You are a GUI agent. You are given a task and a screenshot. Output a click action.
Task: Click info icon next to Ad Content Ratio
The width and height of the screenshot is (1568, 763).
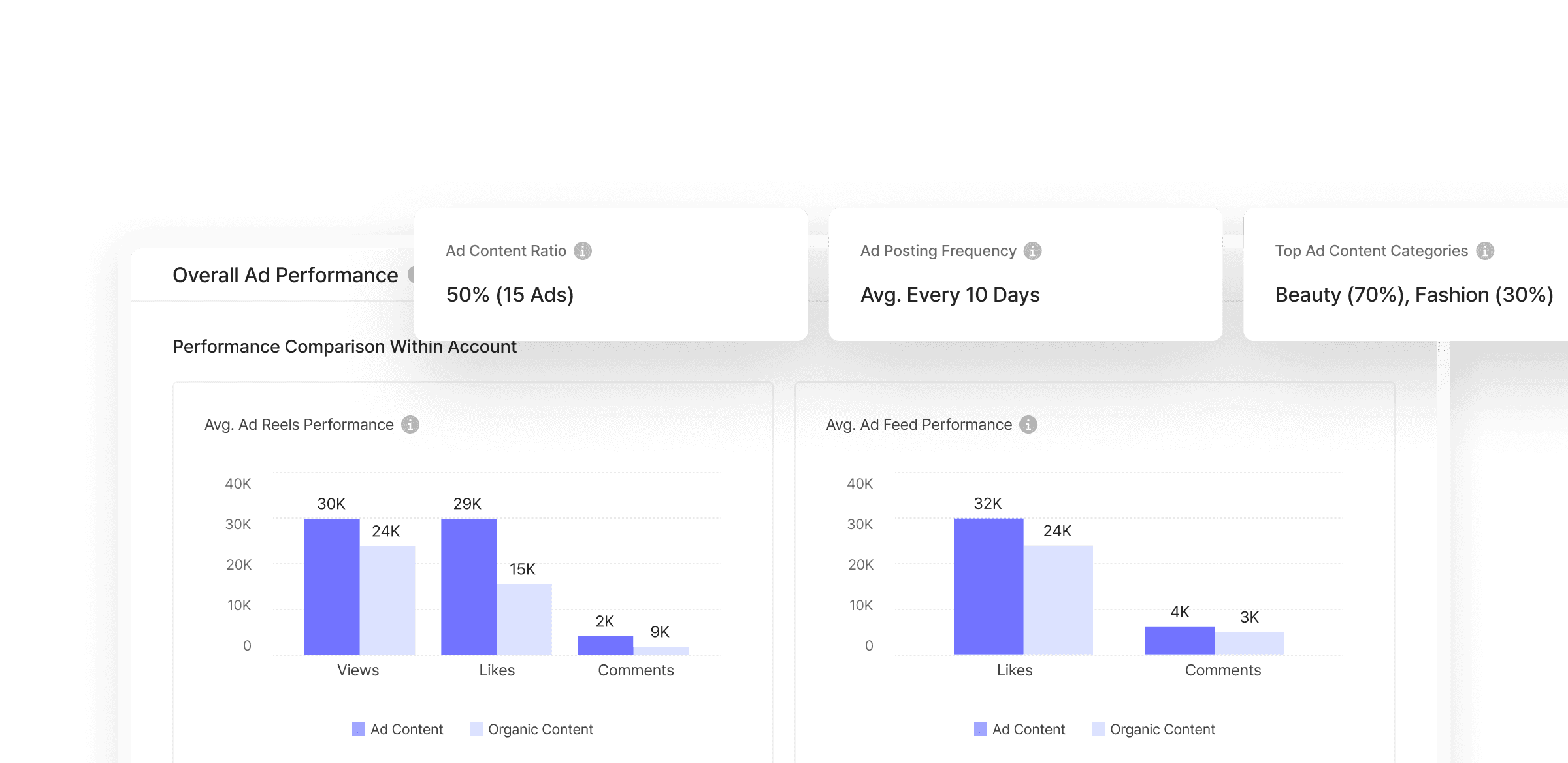coord(582,251)
